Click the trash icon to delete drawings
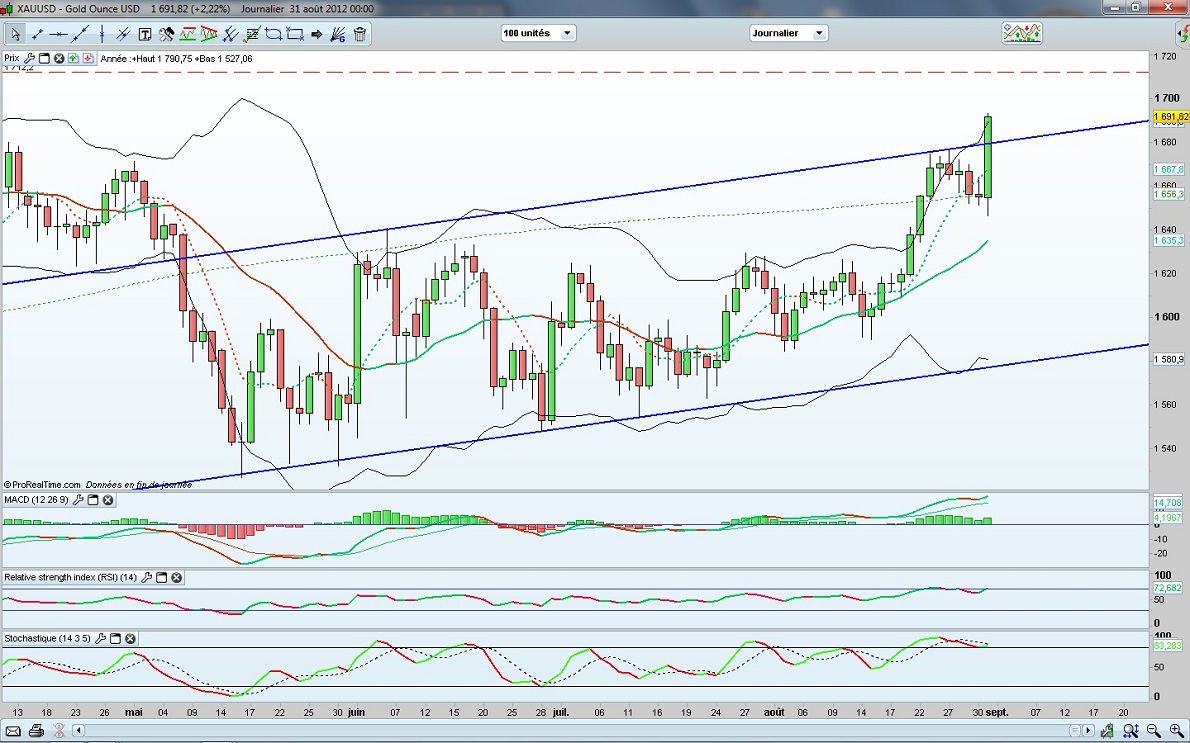Screen dimensions: 1190x743 tap(360, 34)
